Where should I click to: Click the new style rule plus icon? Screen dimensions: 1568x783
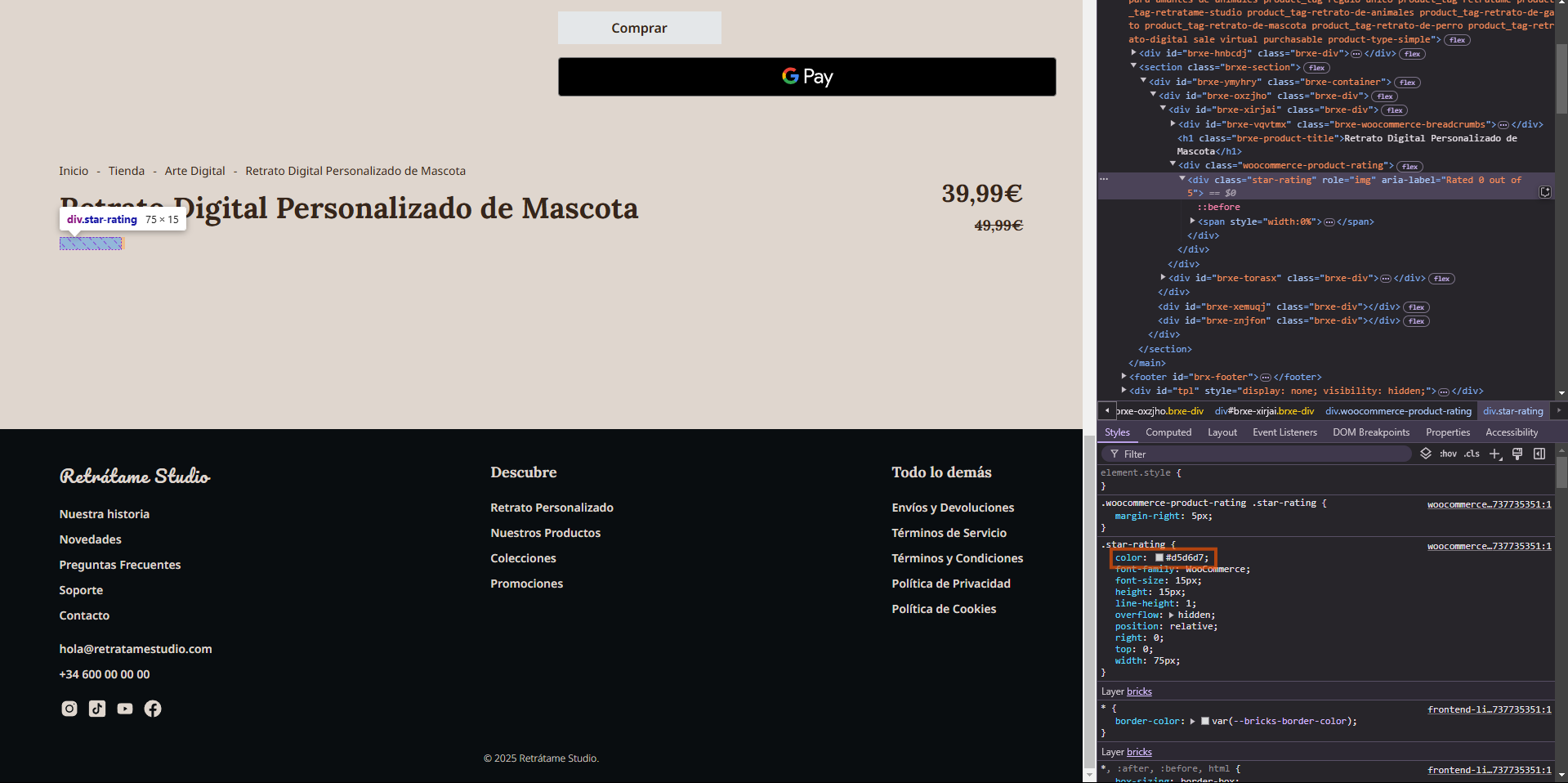tap(1494, 454)
